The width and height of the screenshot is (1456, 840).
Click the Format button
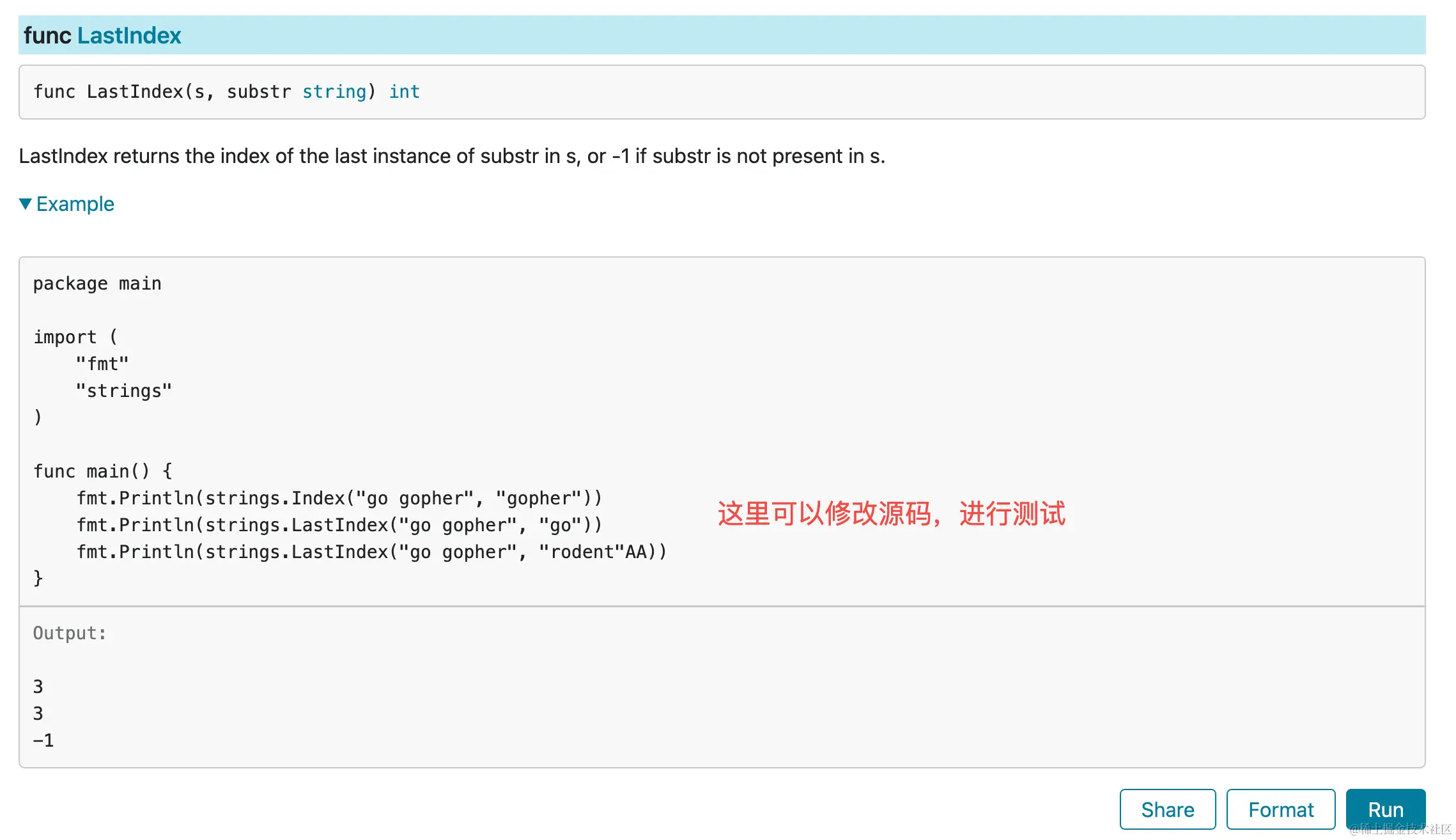point(1280,809)
